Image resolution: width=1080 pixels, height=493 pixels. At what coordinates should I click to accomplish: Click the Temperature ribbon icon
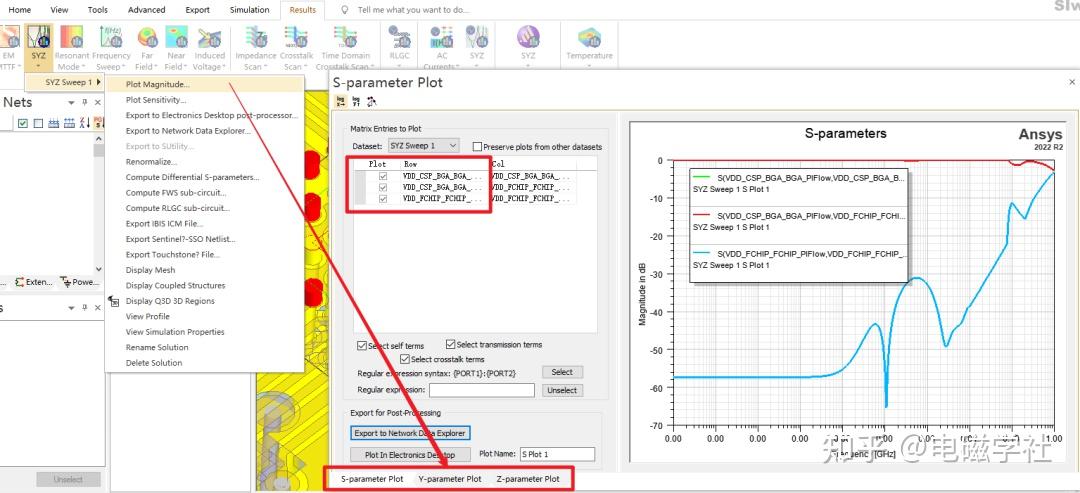click(x=589, y=37)
